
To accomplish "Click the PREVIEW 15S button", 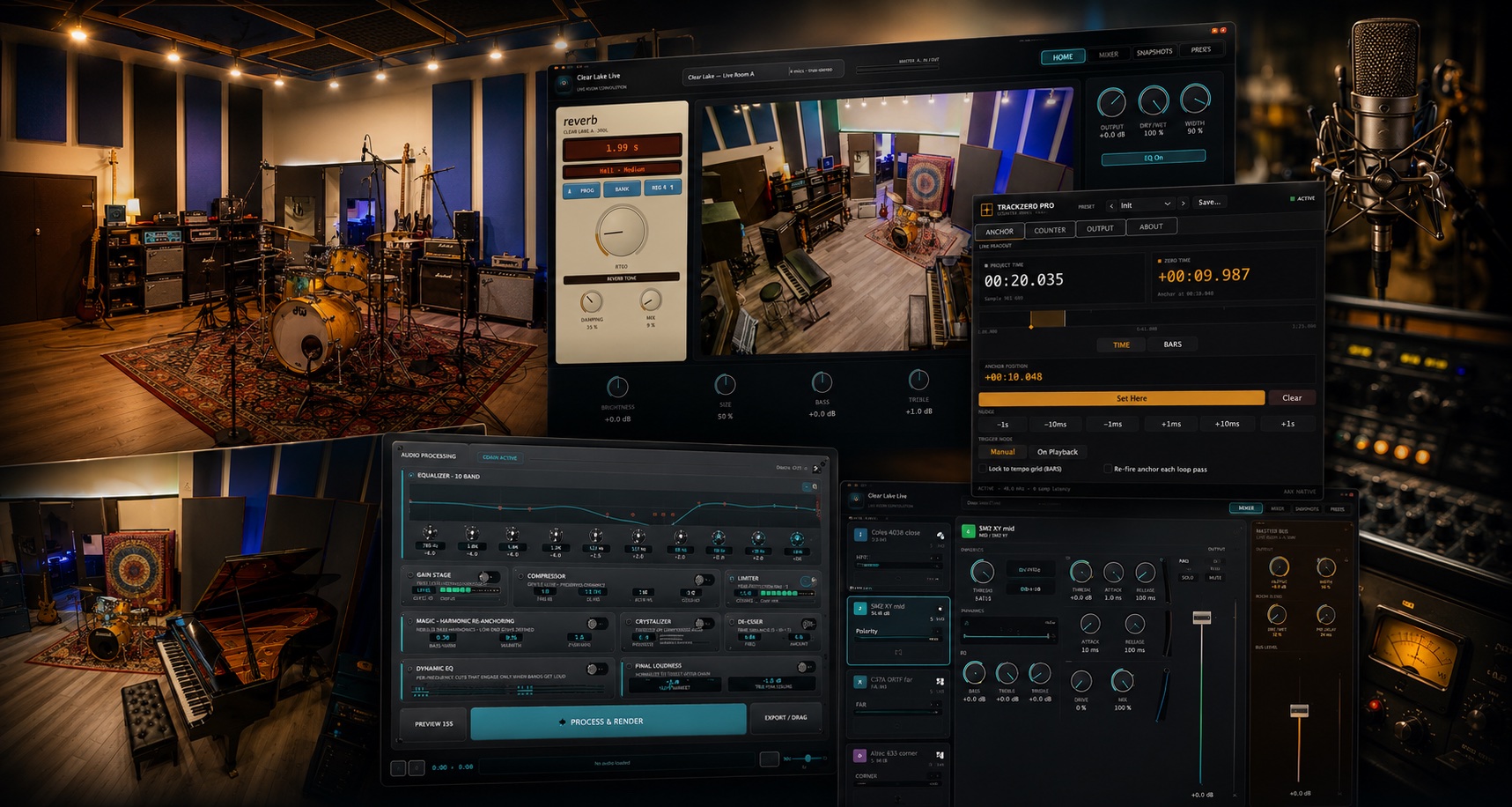I will [x=434, y=723].
